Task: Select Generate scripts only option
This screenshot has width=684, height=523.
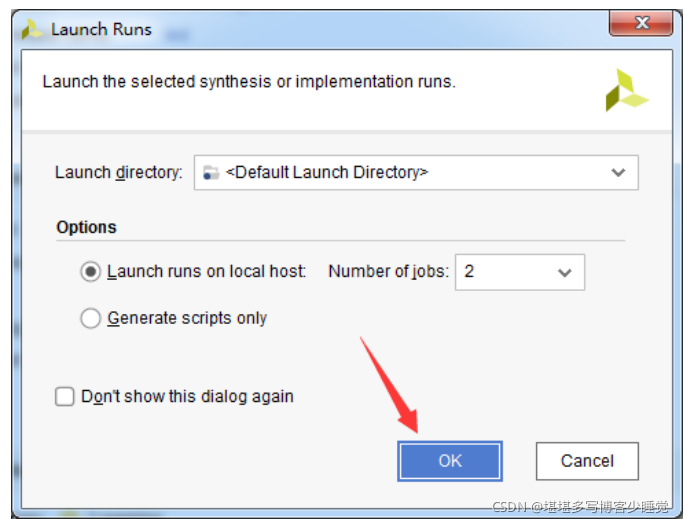Action: [91, 318]
